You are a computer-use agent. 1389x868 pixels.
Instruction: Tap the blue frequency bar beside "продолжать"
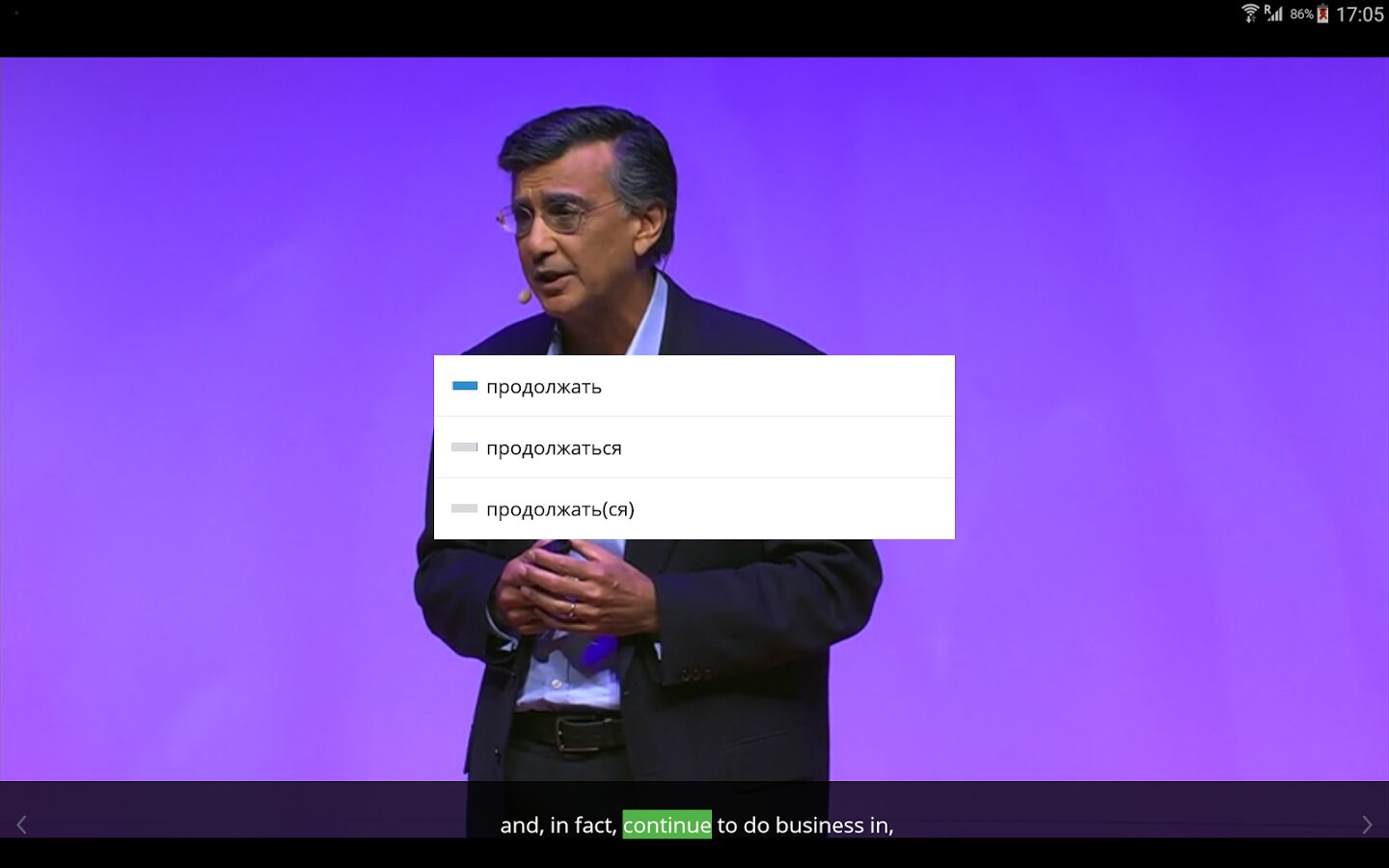pos(465,386)
